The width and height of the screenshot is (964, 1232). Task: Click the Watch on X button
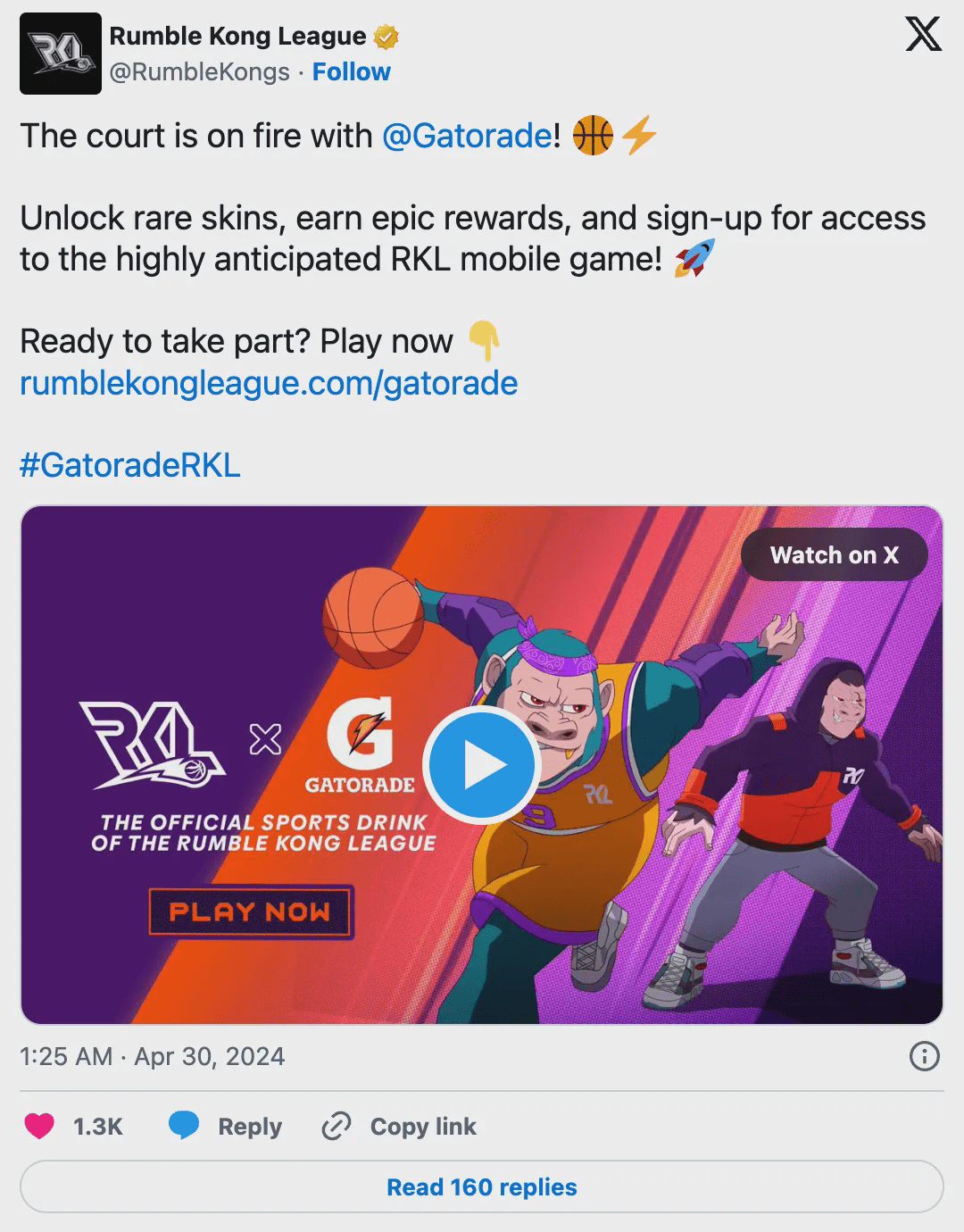coord(835,555)
